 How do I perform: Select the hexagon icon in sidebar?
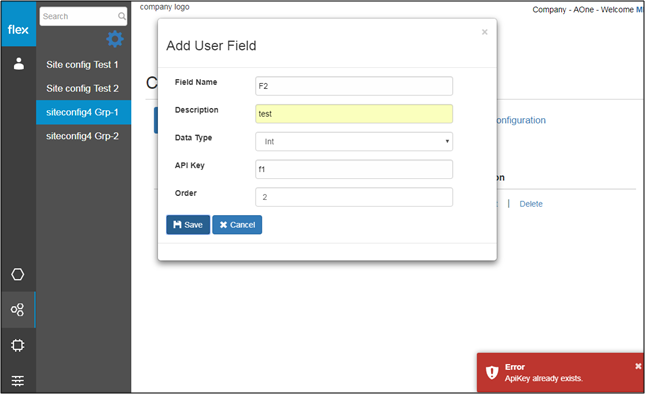pos(18,274)
